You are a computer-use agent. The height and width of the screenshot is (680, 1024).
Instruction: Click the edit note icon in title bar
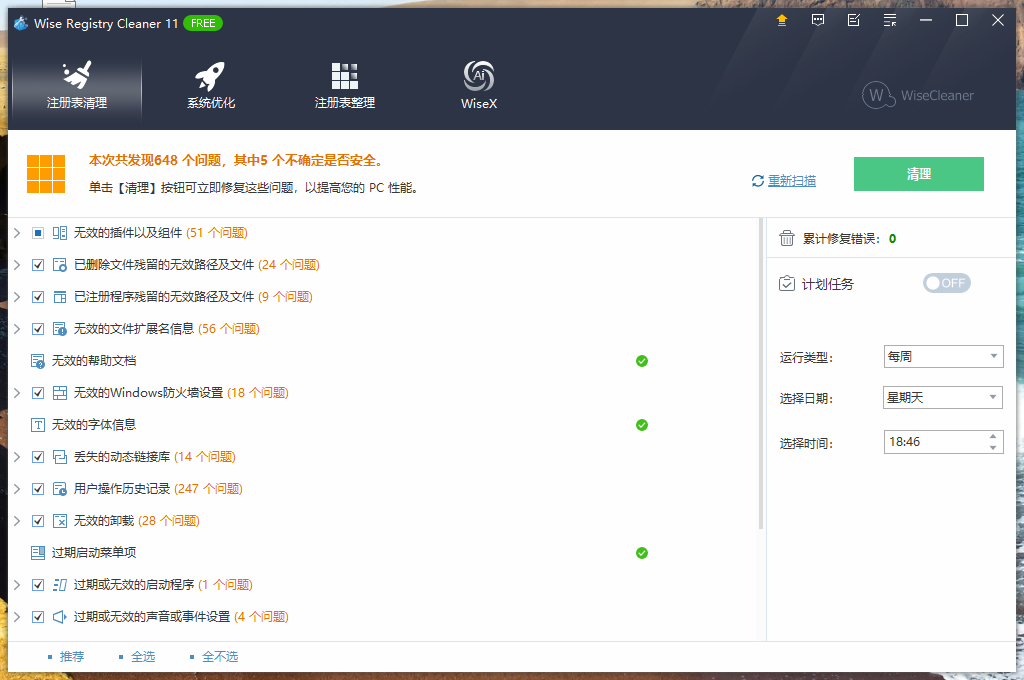(854, 20)
